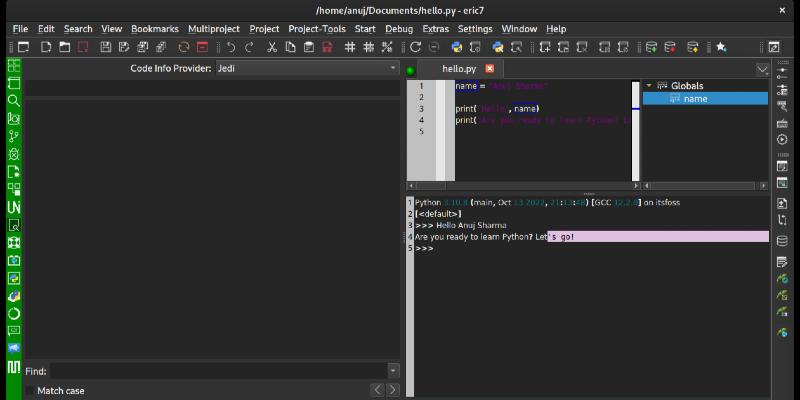Click the Restart shell circular arrow icon
Screen dimensions: 800x400
pos(415,47)
